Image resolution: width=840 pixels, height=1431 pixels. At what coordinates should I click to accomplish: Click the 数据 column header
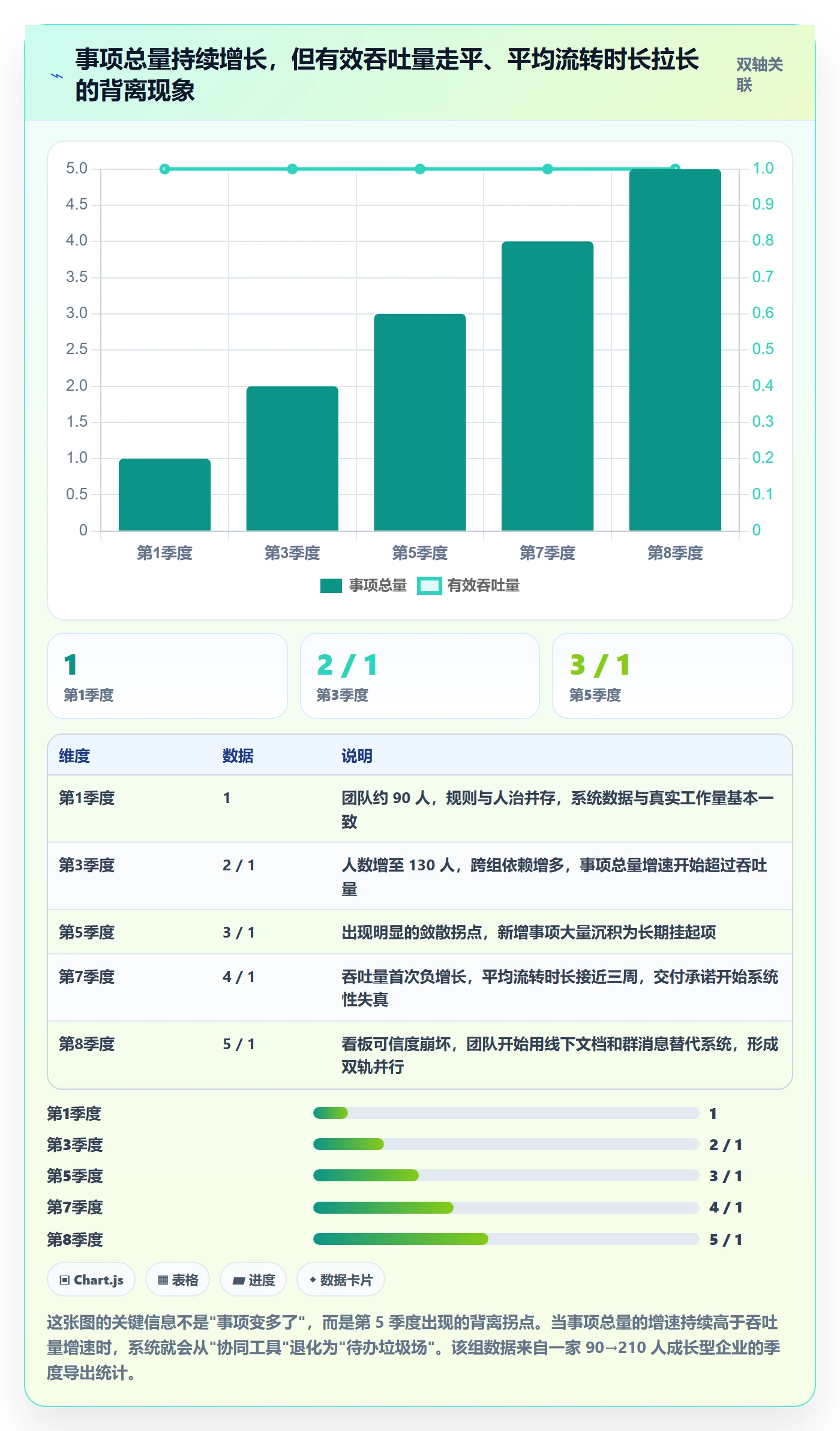pyautogui.click(x=238, y=756)
